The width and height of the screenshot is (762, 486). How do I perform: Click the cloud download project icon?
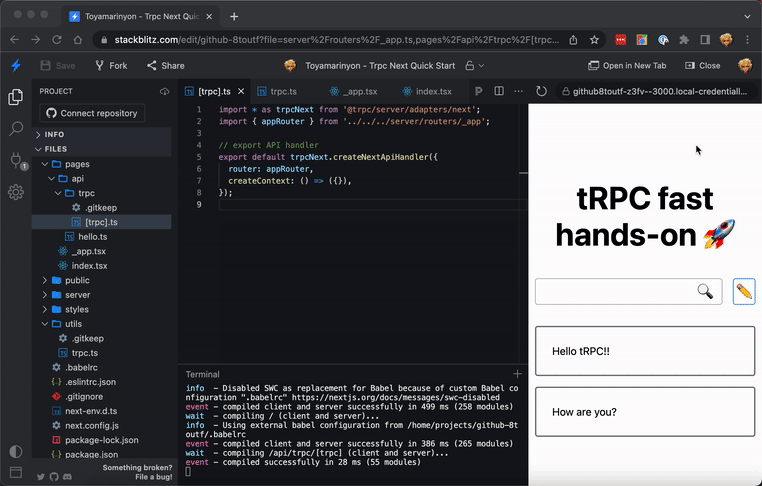click(164, 91)
